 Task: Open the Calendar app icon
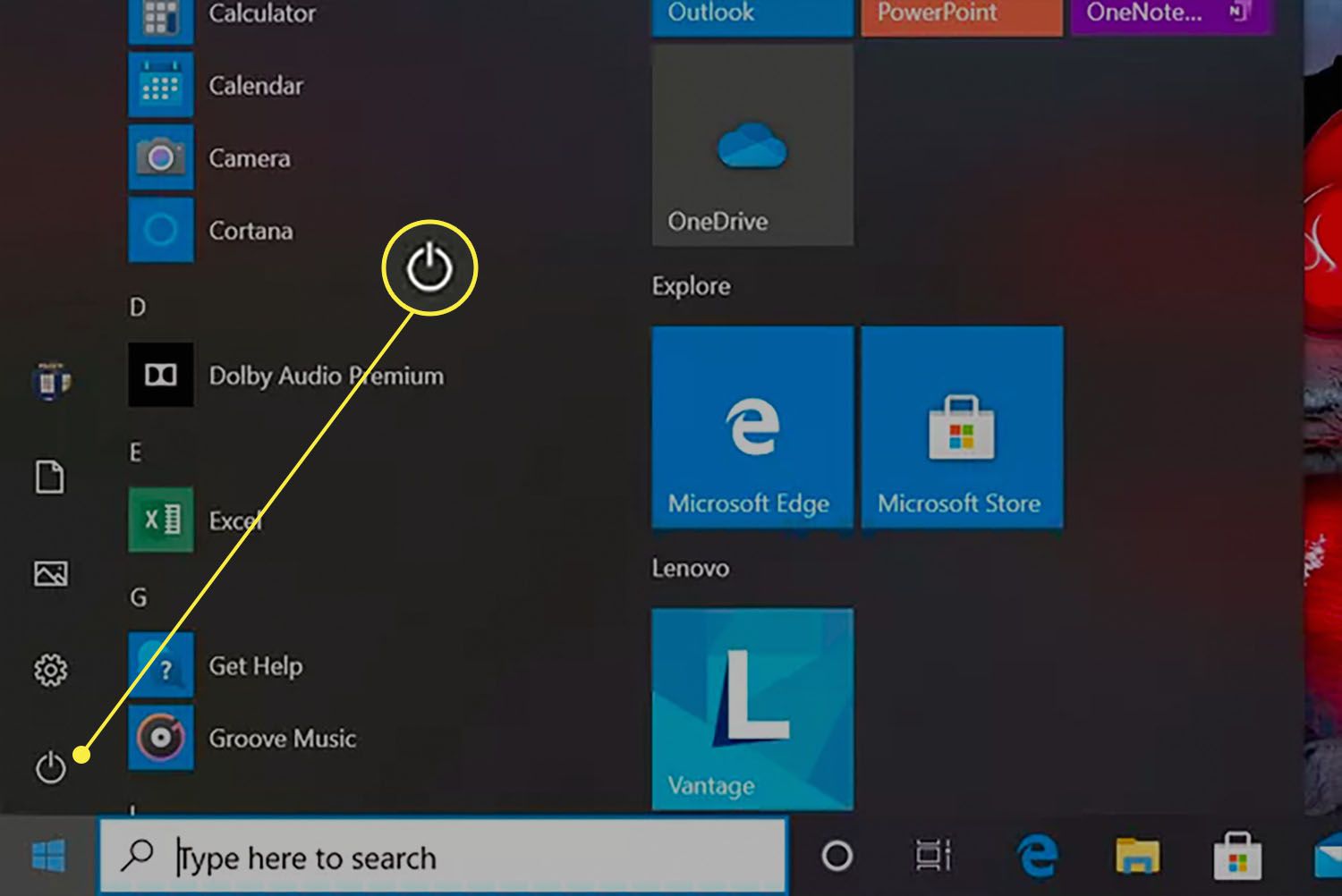click(x=161, y=85)
